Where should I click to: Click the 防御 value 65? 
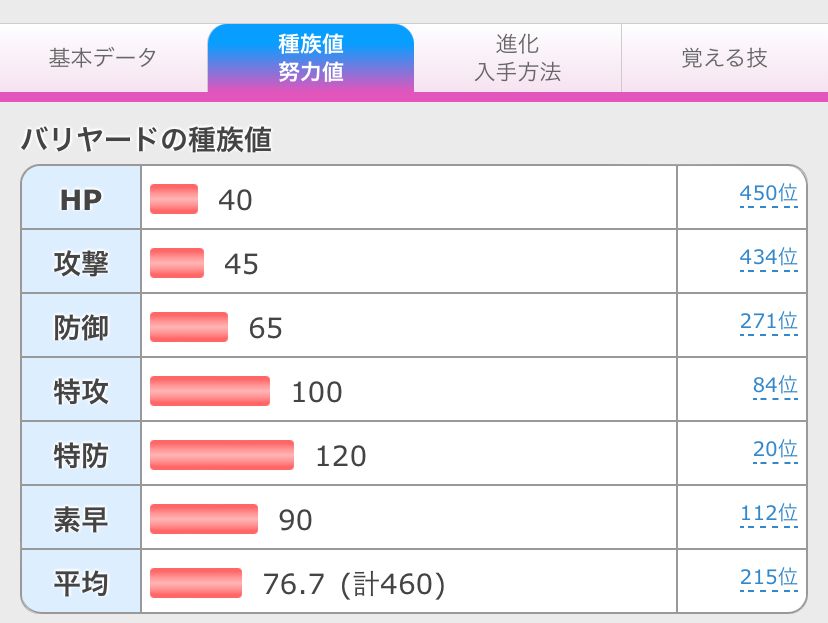(266, 327)
